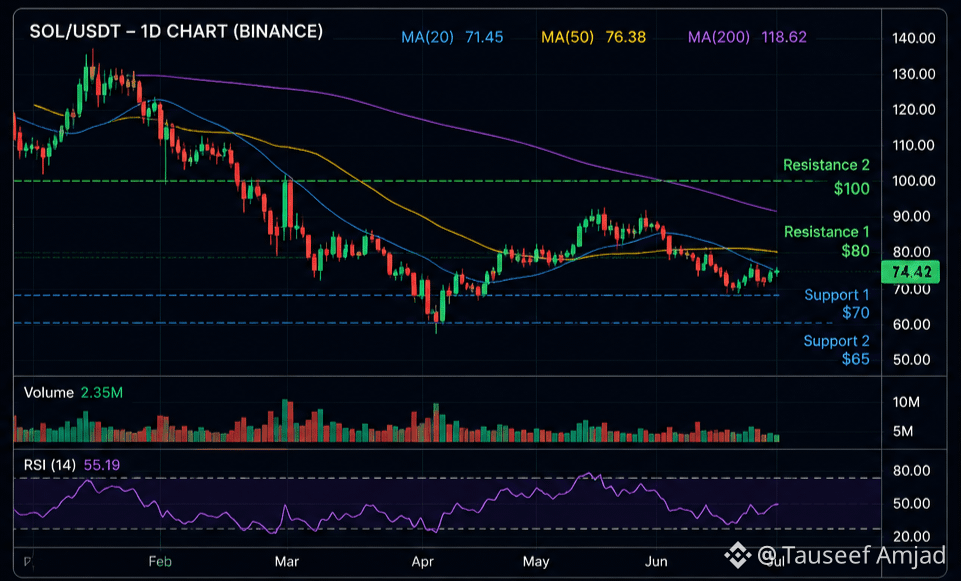Click the Resistance 2 label

(826, 165)
